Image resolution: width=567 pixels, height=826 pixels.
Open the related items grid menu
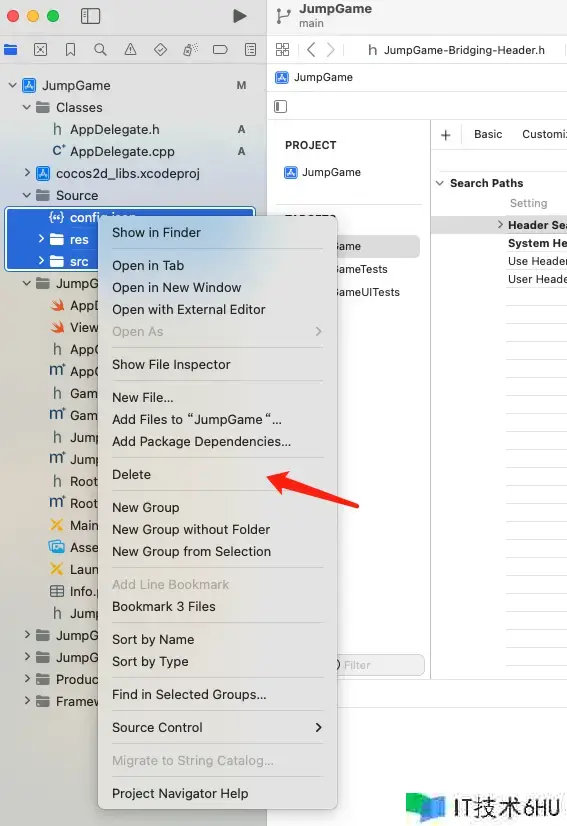(282, 50)
